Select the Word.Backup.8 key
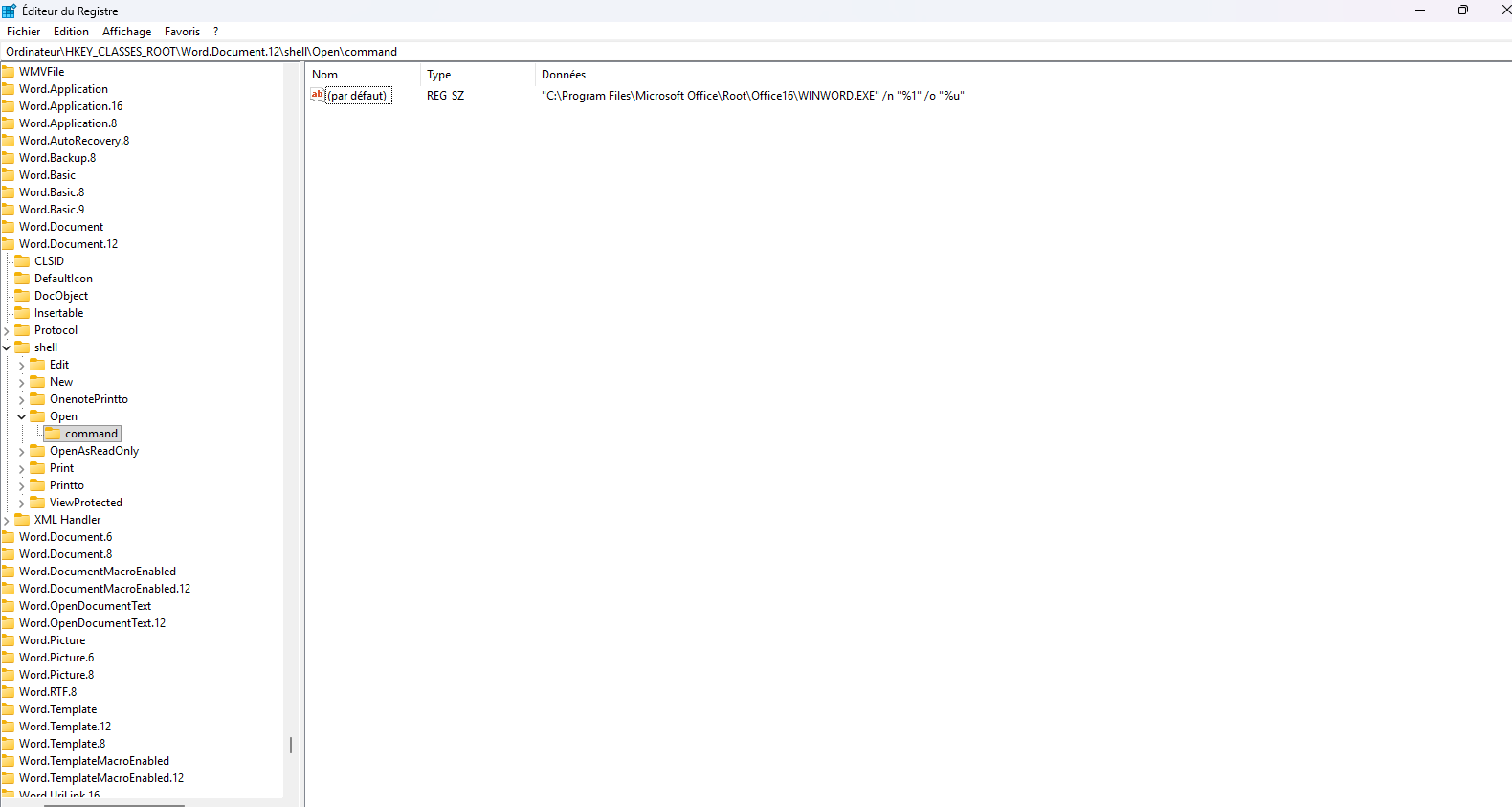This screenshot has width=1512, height=807. tap(57, 158)
